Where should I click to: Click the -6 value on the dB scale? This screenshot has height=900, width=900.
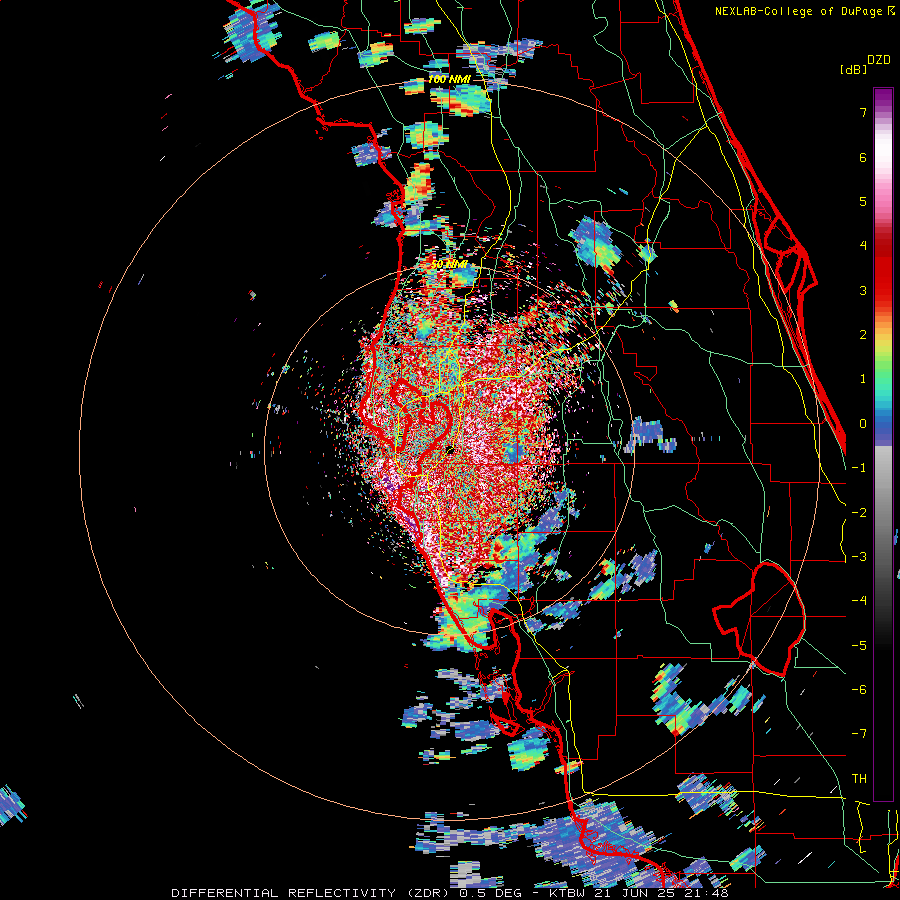859,690
